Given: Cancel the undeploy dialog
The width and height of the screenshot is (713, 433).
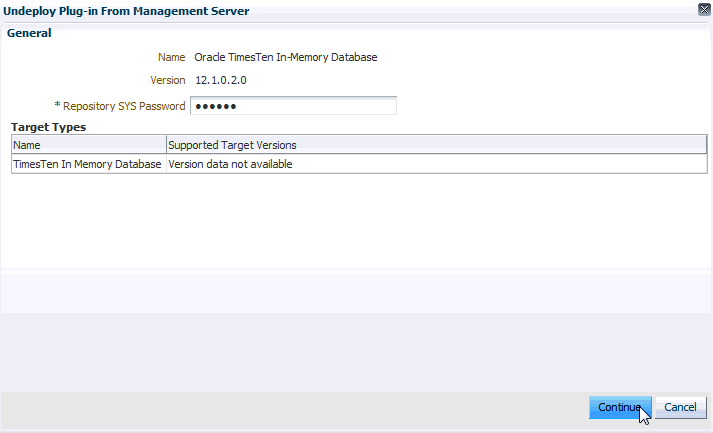Looking at the screenshot, I should [681, 407].
